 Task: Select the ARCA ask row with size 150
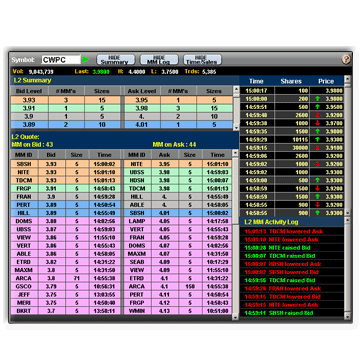178,286
